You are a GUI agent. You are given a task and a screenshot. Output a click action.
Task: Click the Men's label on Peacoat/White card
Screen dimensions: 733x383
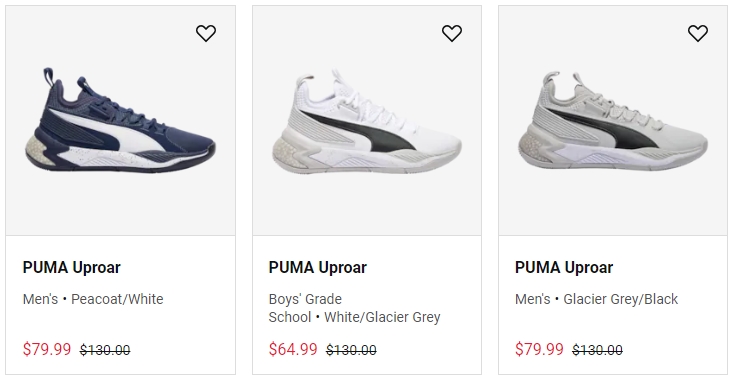40,299
